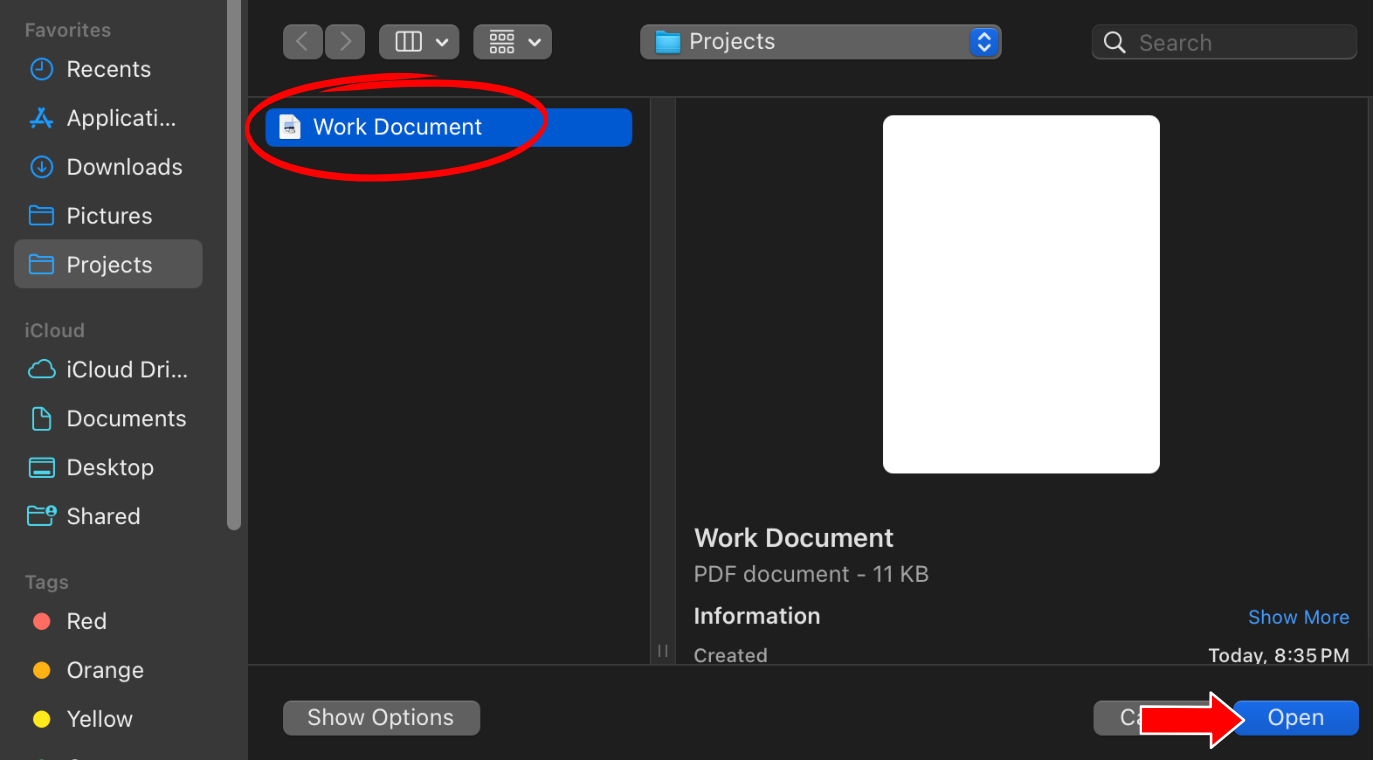Click Show More in Information

tap(1299, 618)
